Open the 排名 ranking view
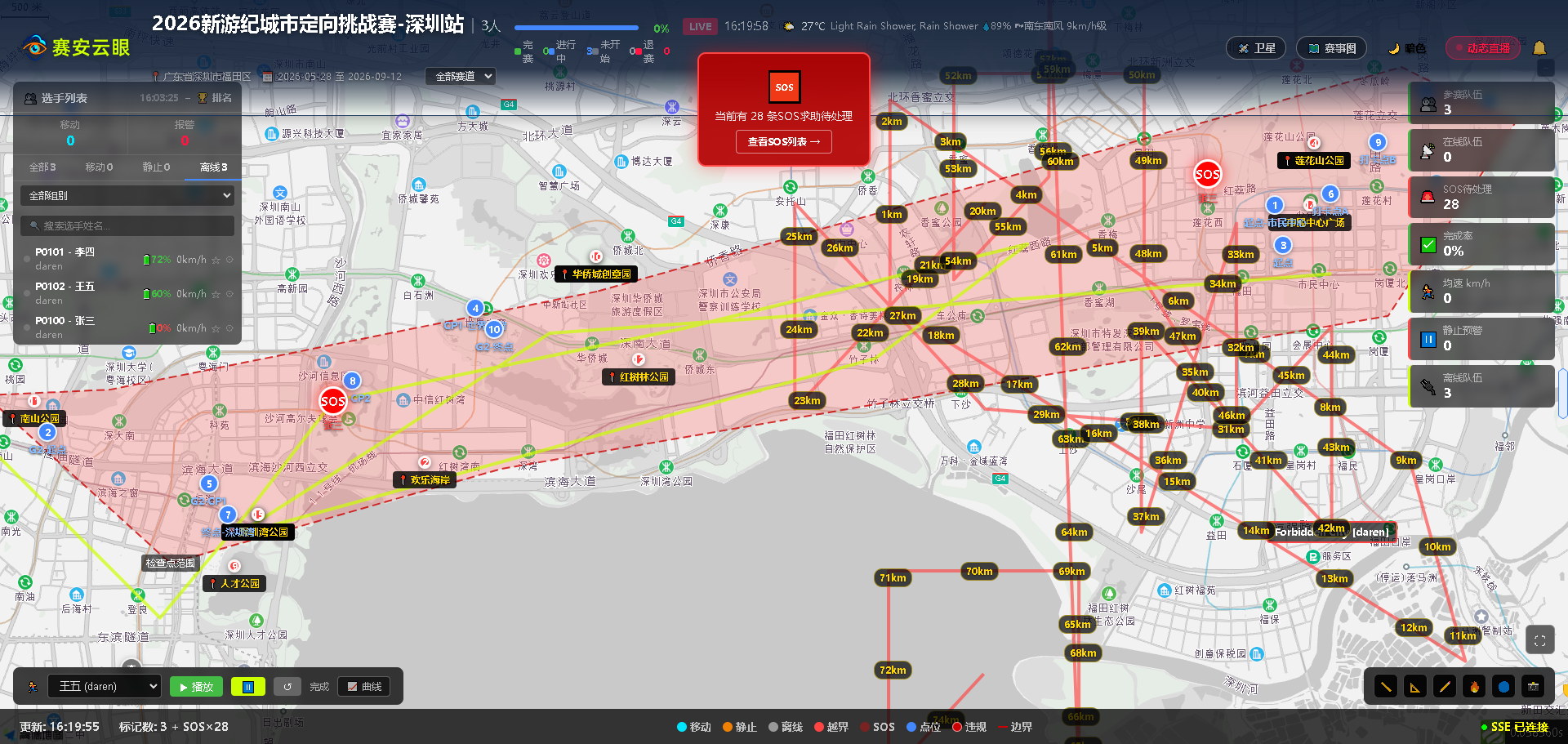This screenshot has height=744, width=1568. coord(215,98)
